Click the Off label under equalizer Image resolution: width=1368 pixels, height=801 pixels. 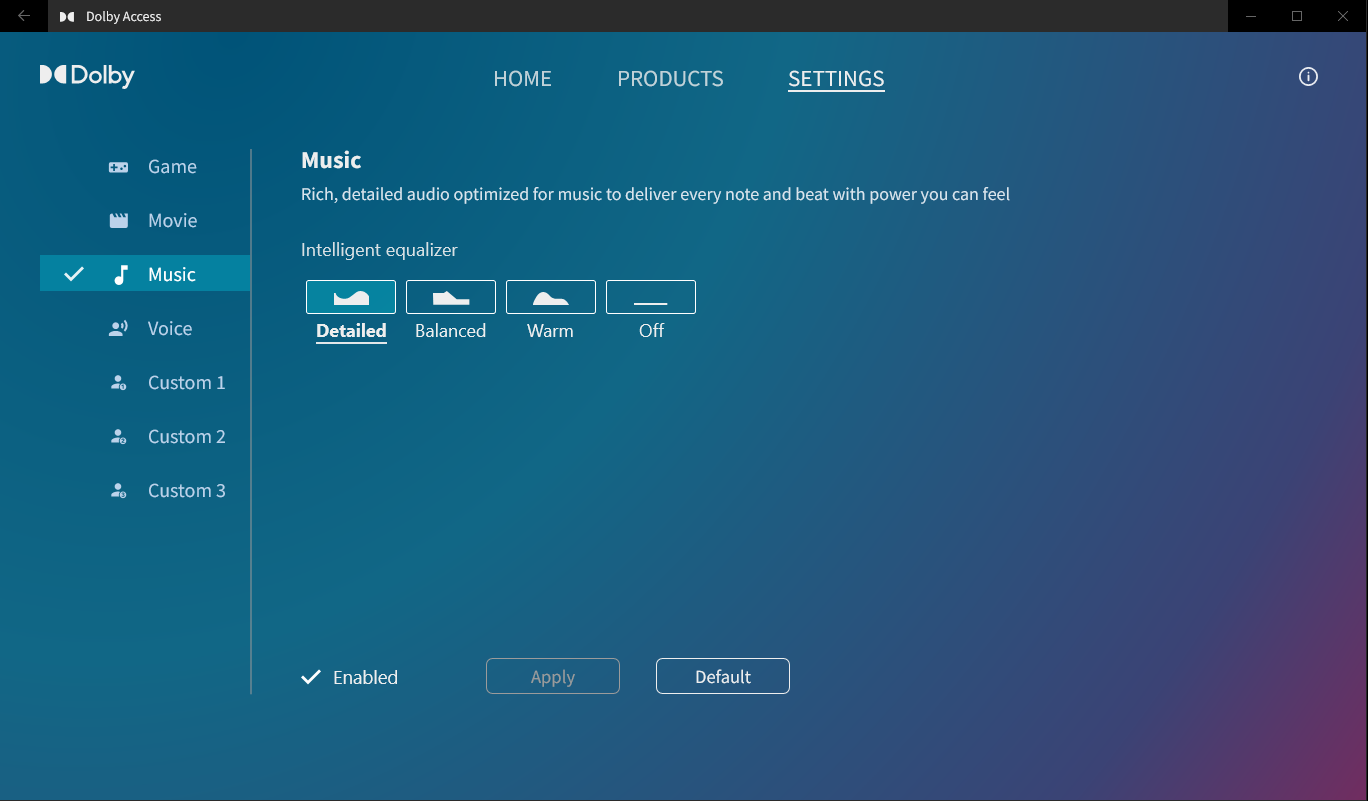click(x=651, y=331)
